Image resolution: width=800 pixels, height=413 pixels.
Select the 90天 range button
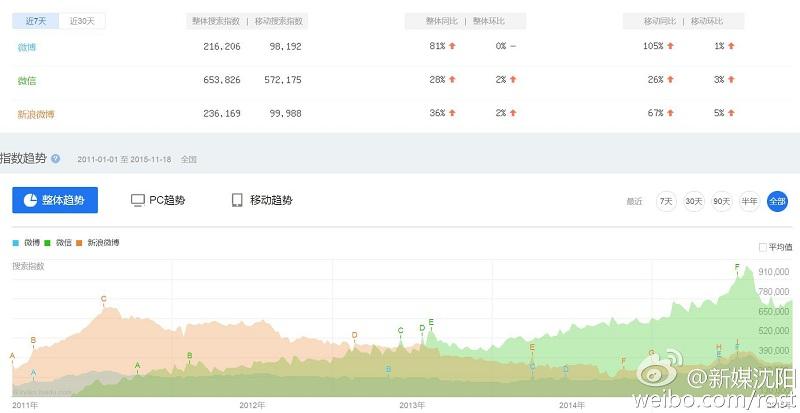pyautogui.click(x=722, y=201)
